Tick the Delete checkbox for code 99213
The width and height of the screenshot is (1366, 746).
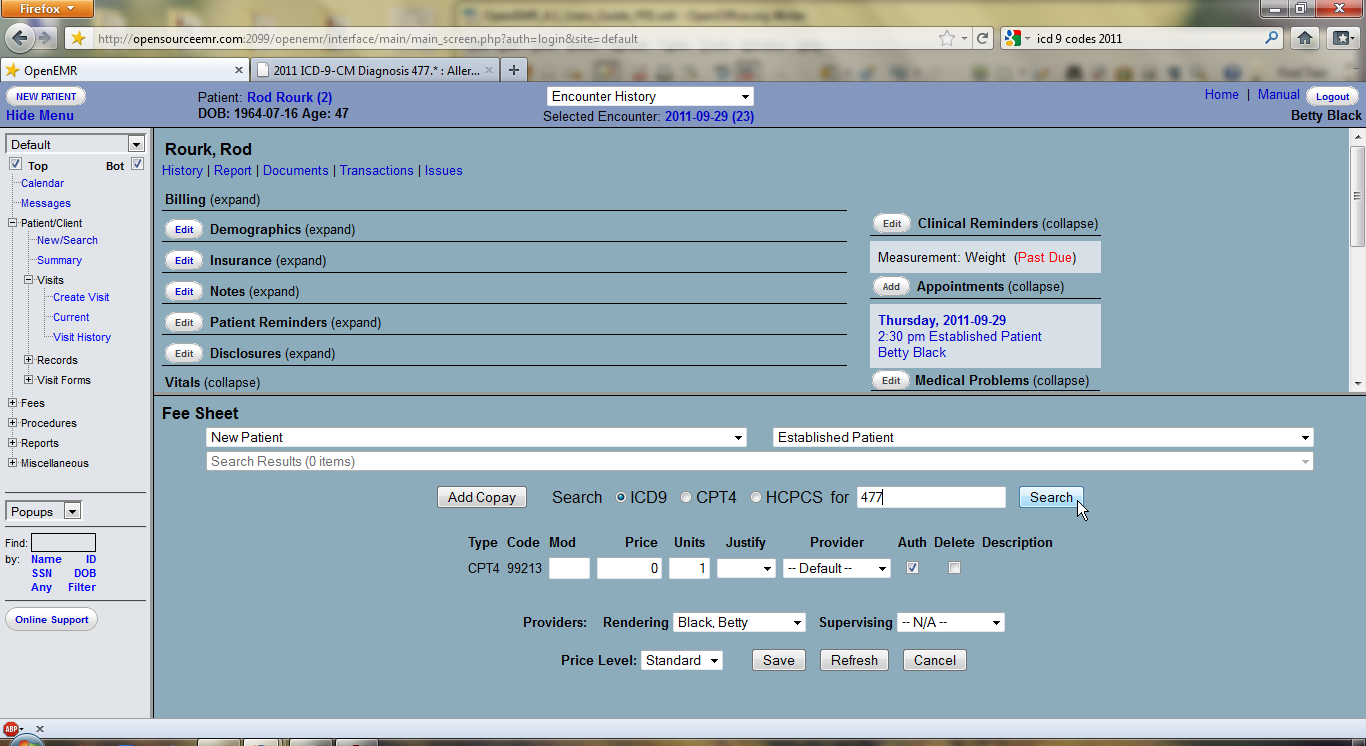pyautogui.click(x=954, y=568)
